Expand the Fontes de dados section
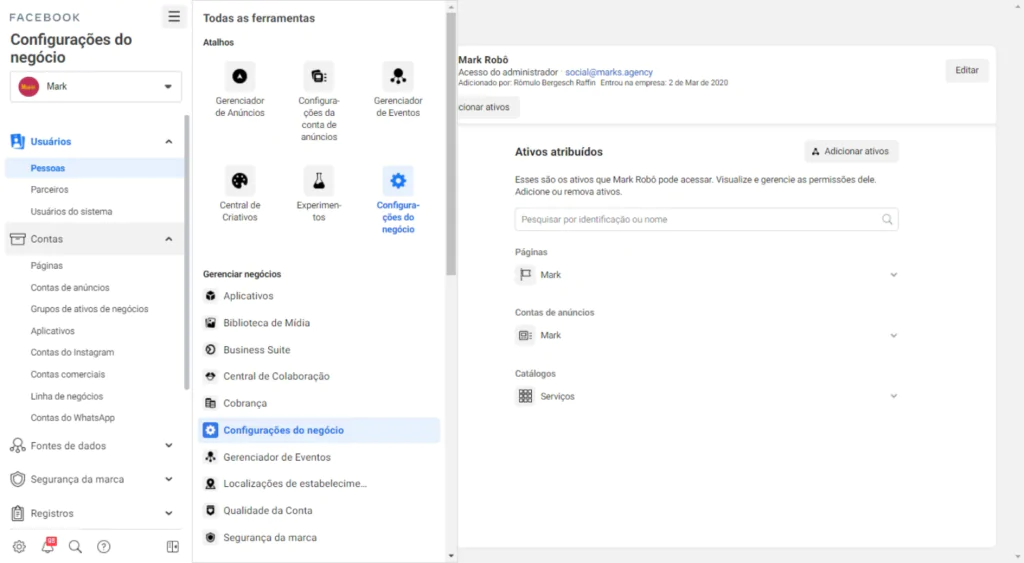 tap(168, 445)
